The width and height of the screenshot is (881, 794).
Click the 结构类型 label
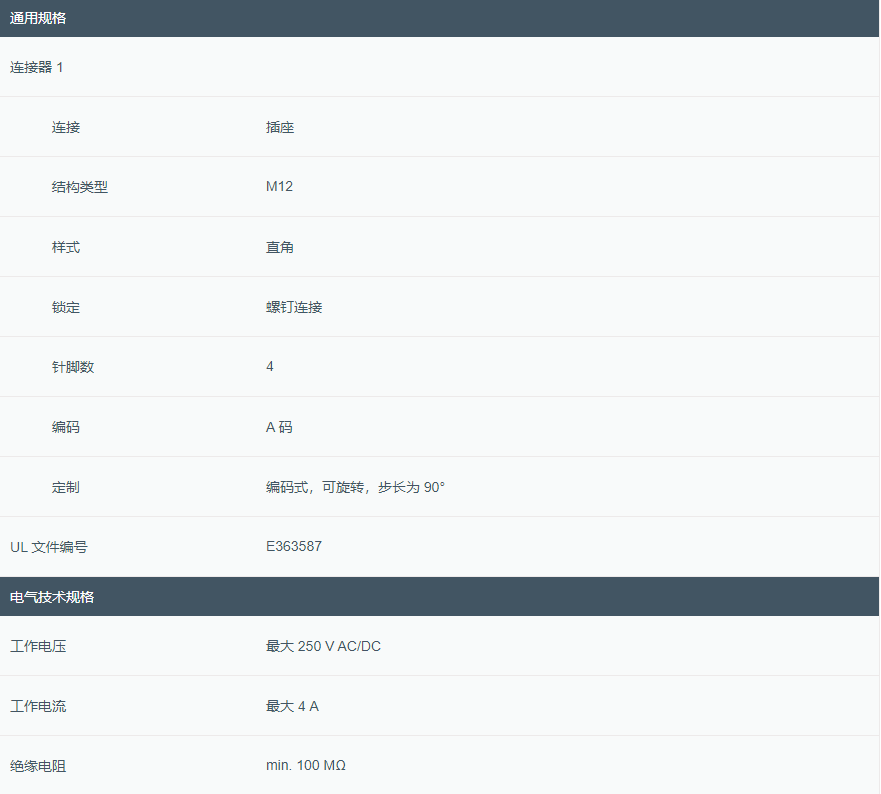coord(80,187)
